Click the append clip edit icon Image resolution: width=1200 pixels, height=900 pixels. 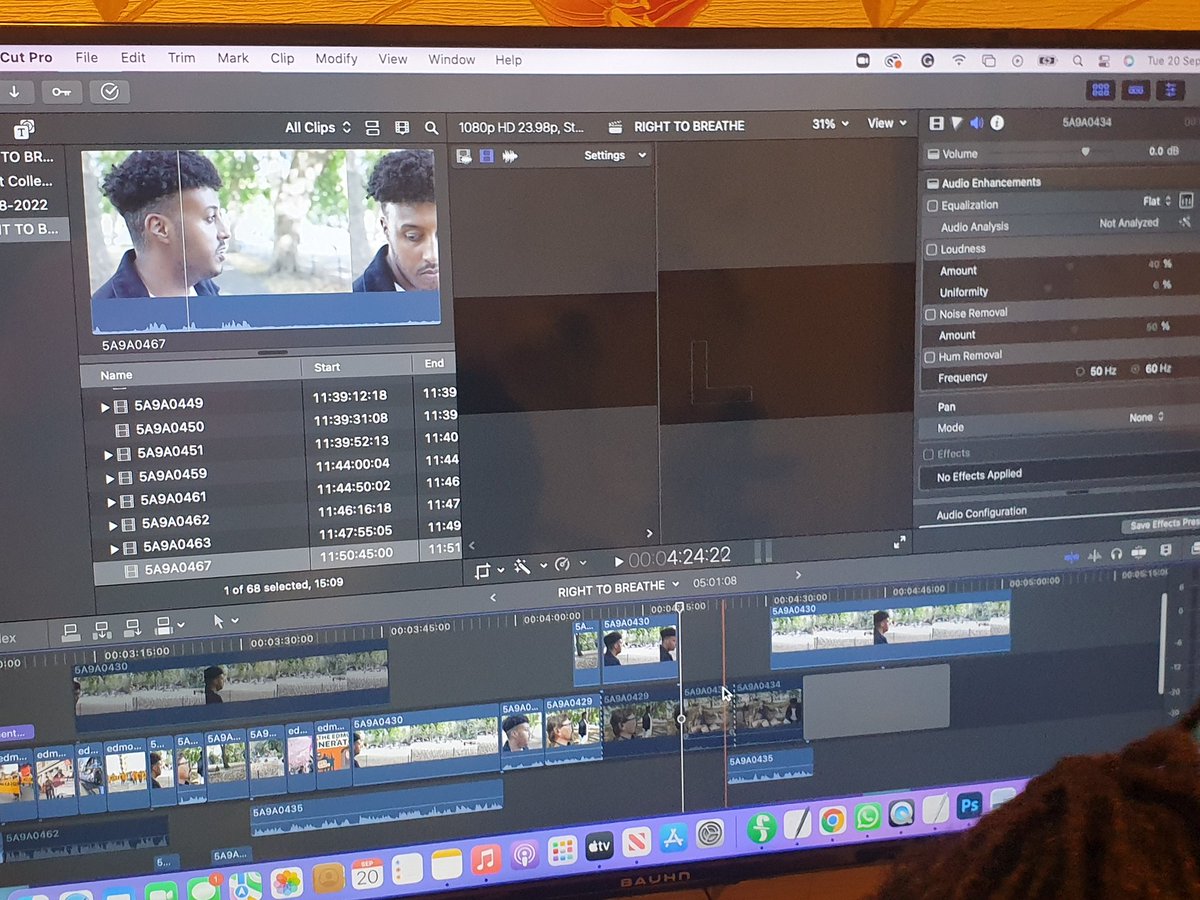[132, 628]
